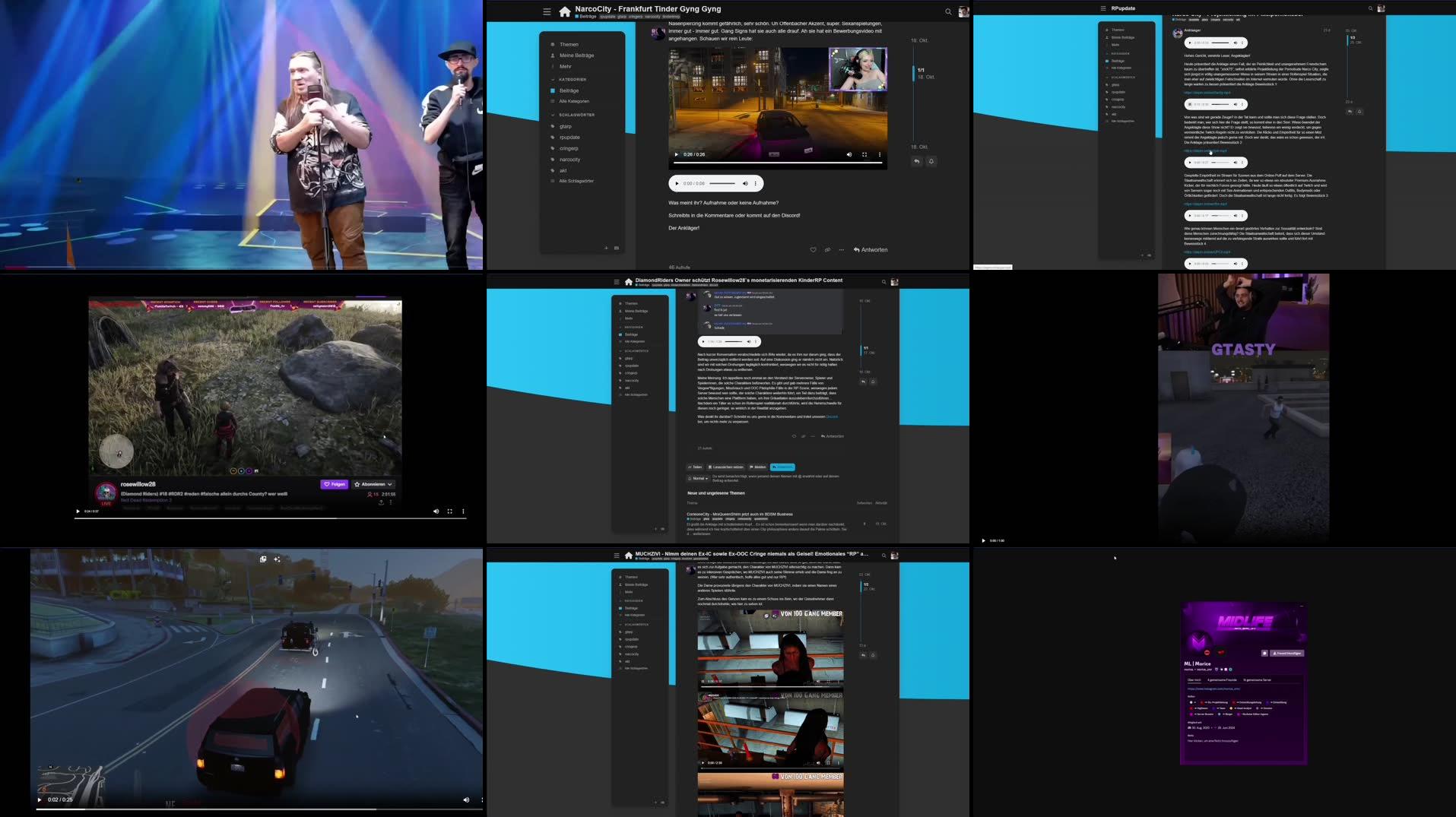The height and width of the screenshot is (817, 1456).
Task: Like the NarcoCity post with heart icon
Action: tap(813, 250)
